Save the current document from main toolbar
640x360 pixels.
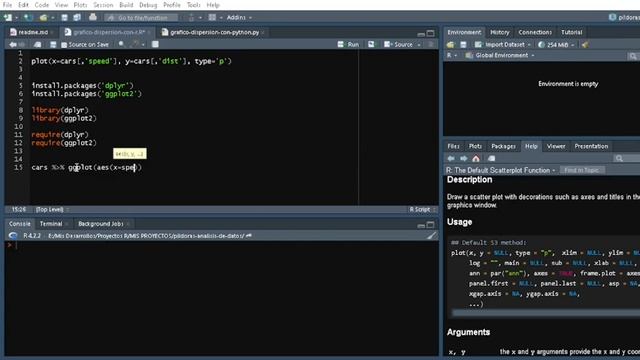click(64, 18)
